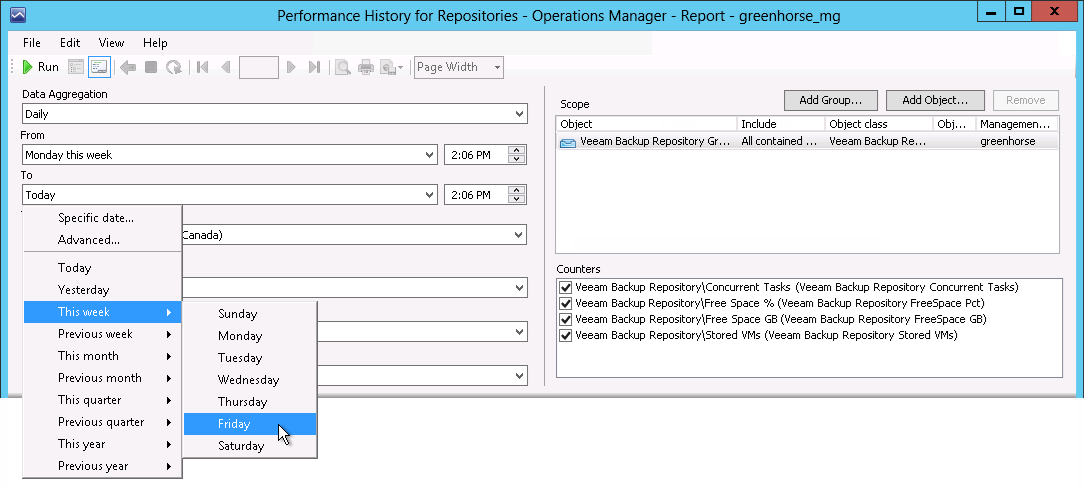The width and height of the screenshot is (1084, 486).
Task: Uncheck Concurrent Tasks counter checkbox
Action: [x=566, y=288]
